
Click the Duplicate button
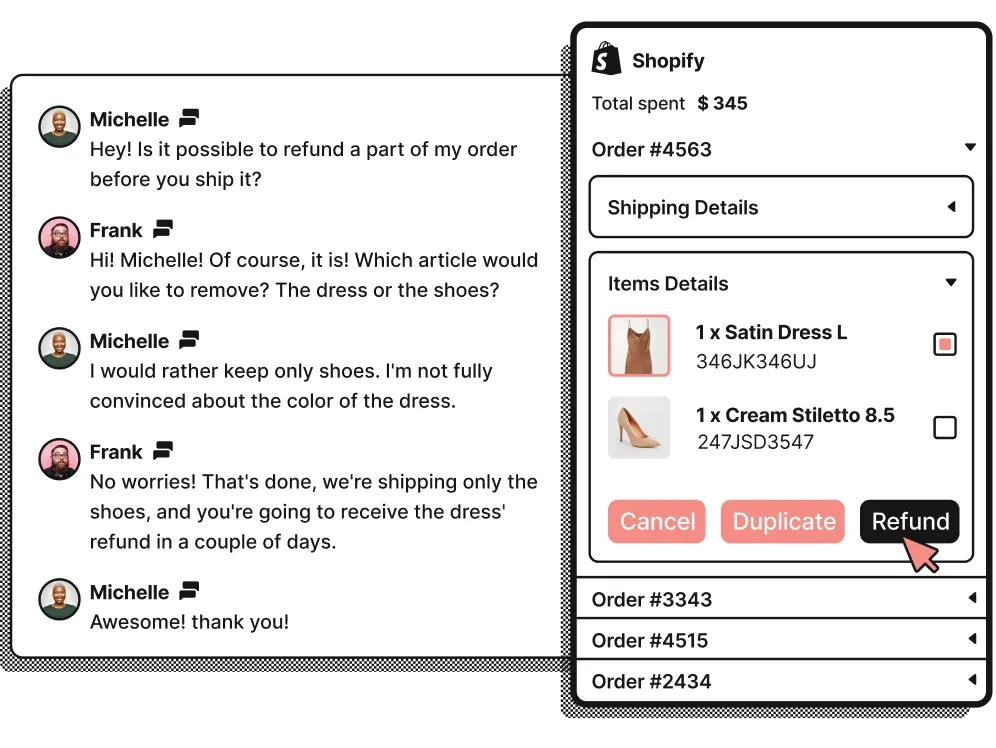point(783,521)
